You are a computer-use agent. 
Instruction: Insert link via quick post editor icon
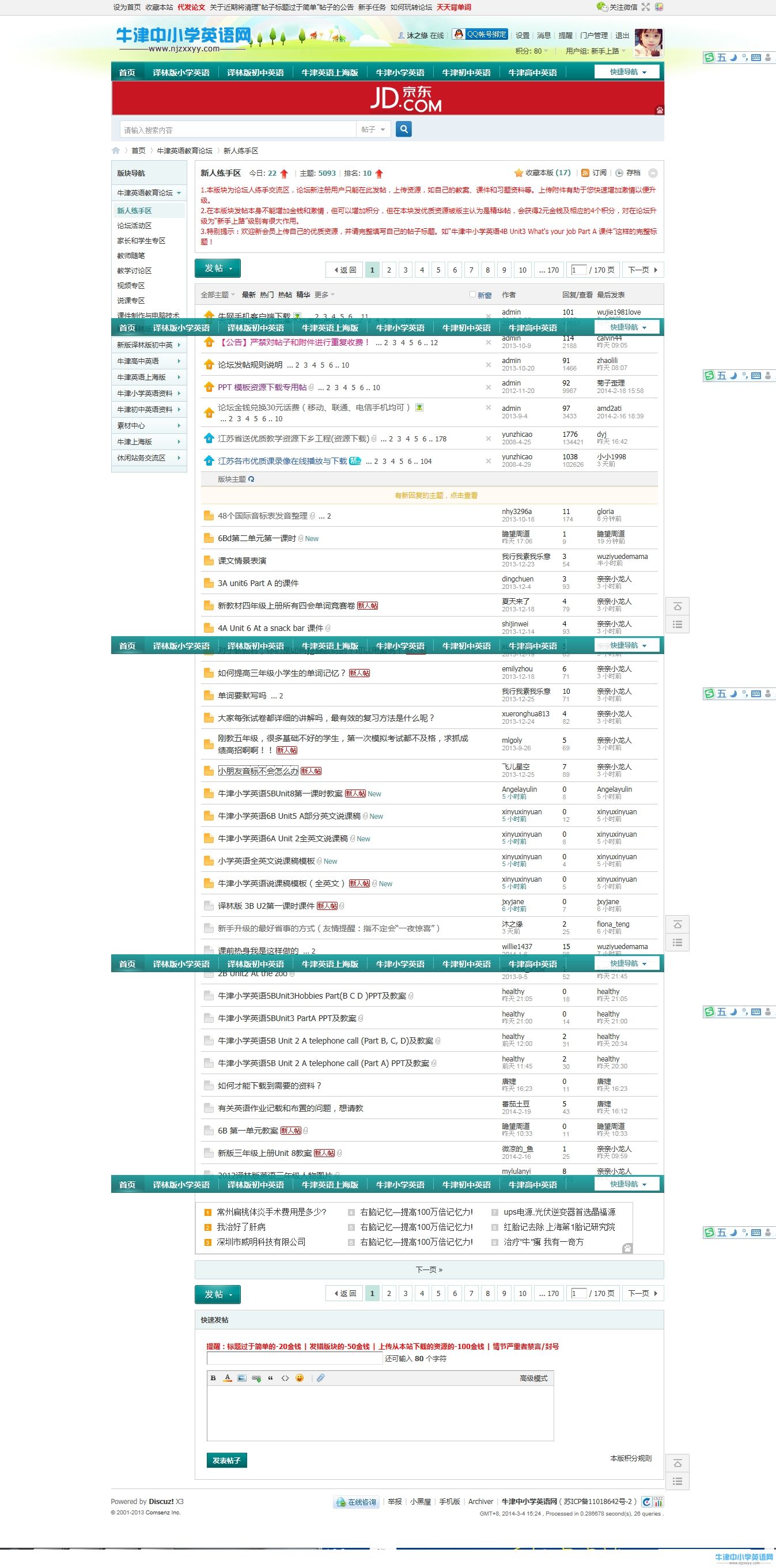pos(256,1378)
